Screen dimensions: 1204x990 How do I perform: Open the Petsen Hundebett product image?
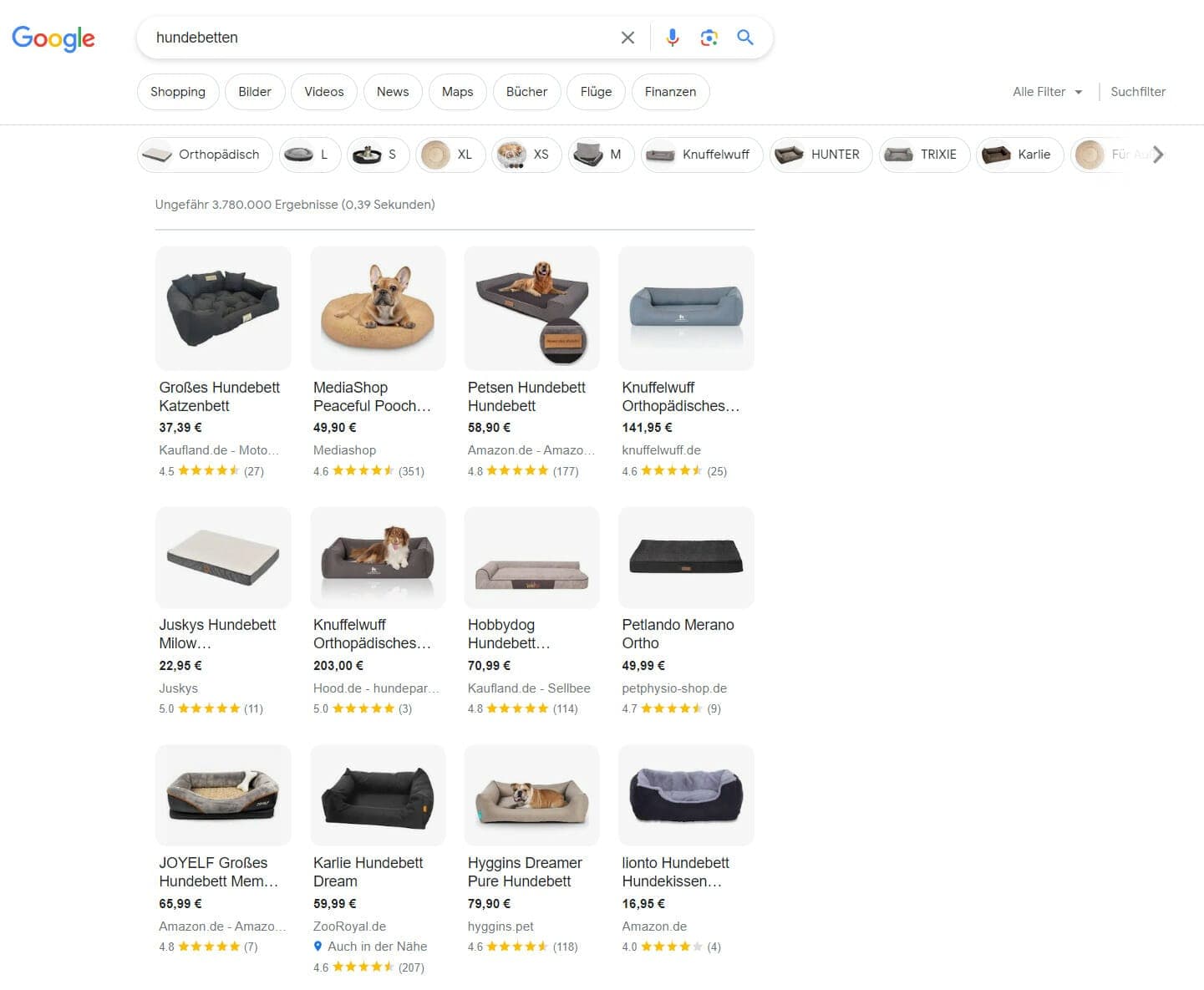click(x=531, y=308)
